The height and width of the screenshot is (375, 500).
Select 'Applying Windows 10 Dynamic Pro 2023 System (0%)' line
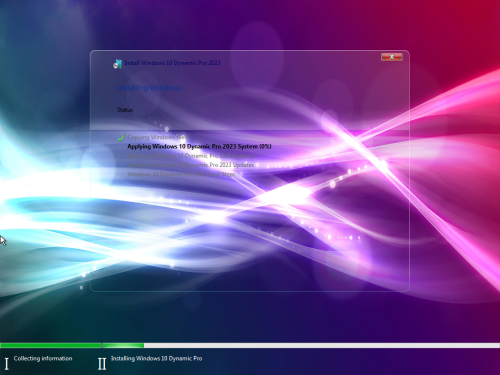[x=199, y=146]
